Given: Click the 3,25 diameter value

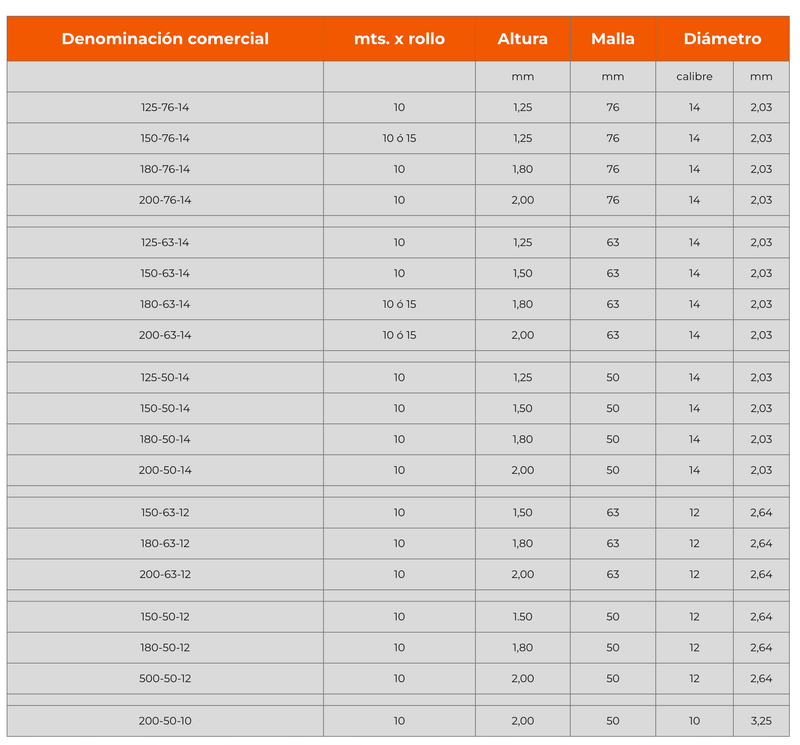Looking at the screenshot, I should 760,720.
